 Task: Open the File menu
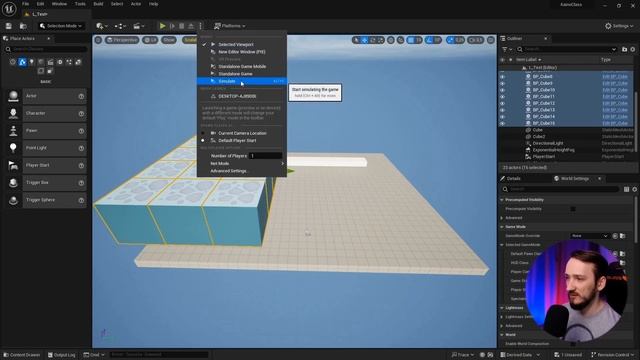pyautogui.click(x=25, y=4)
